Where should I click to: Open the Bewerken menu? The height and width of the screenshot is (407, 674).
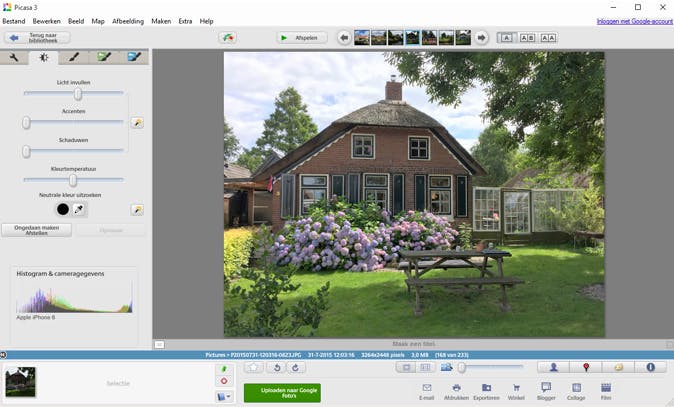[x=46, y=21]
